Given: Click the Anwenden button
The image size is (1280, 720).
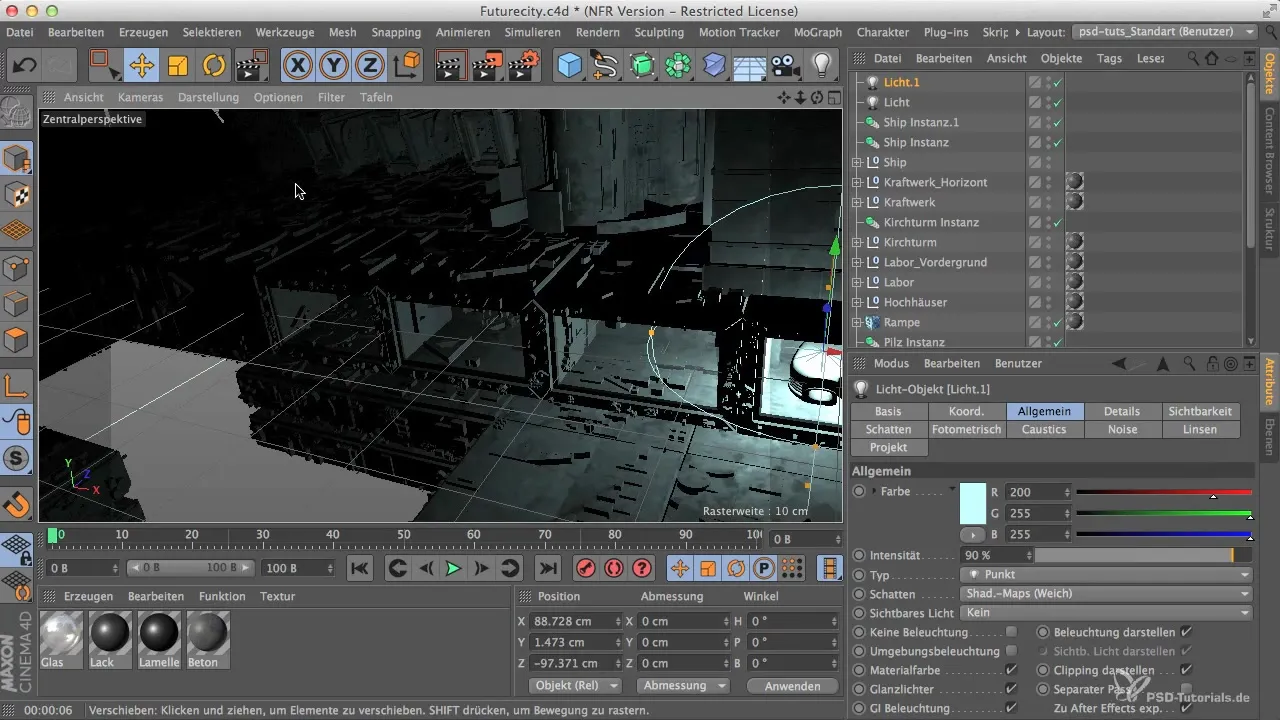Looking at the screenshot, I should click(792, 686).
